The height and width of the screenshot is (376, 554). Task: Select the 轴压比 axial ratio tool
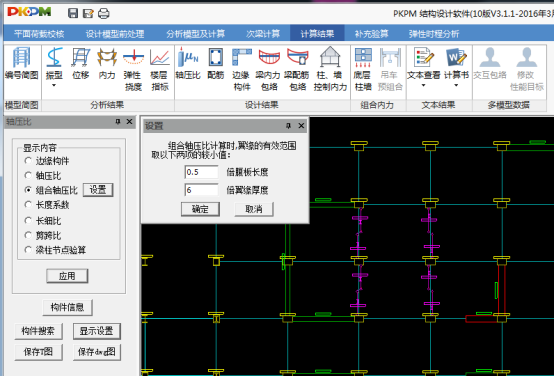(188, 64)
